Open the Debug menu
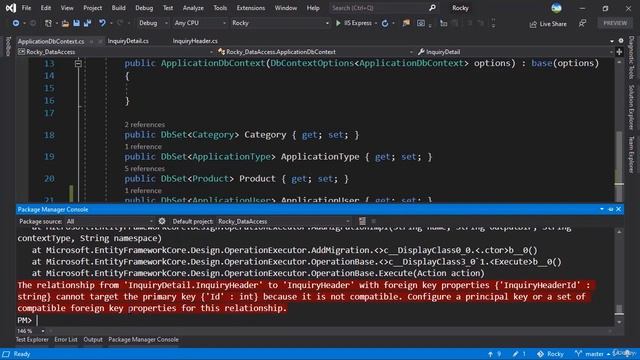 click(144, 8)
